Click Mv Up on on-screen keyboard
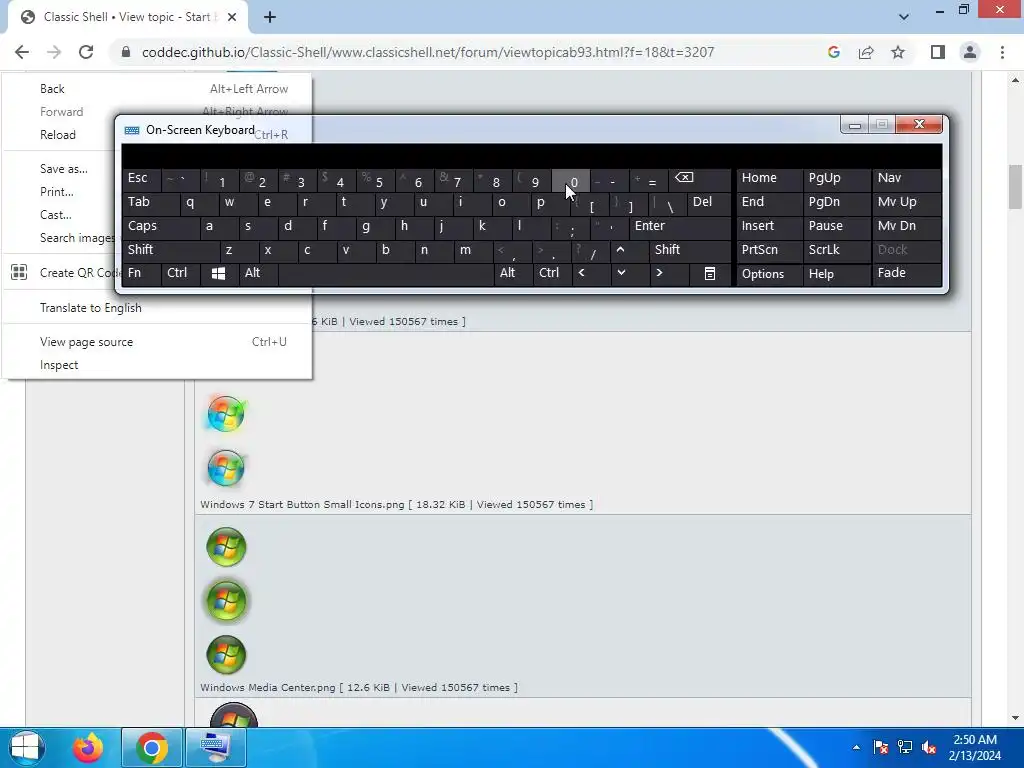Viewport: 1024px width, 768px height. coord(906,202)
